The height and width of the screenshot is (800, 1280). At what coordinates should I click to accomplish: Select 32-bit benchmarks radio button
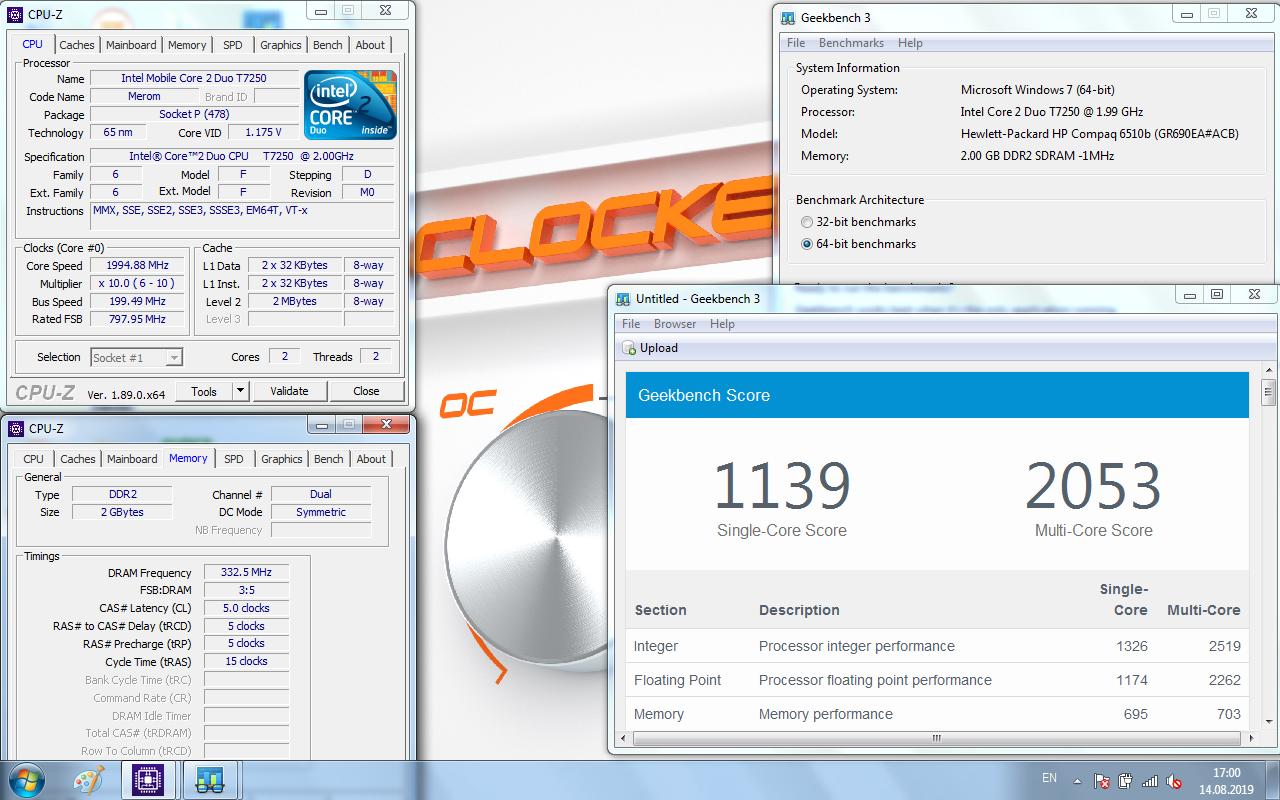click(x=807, y=222)
